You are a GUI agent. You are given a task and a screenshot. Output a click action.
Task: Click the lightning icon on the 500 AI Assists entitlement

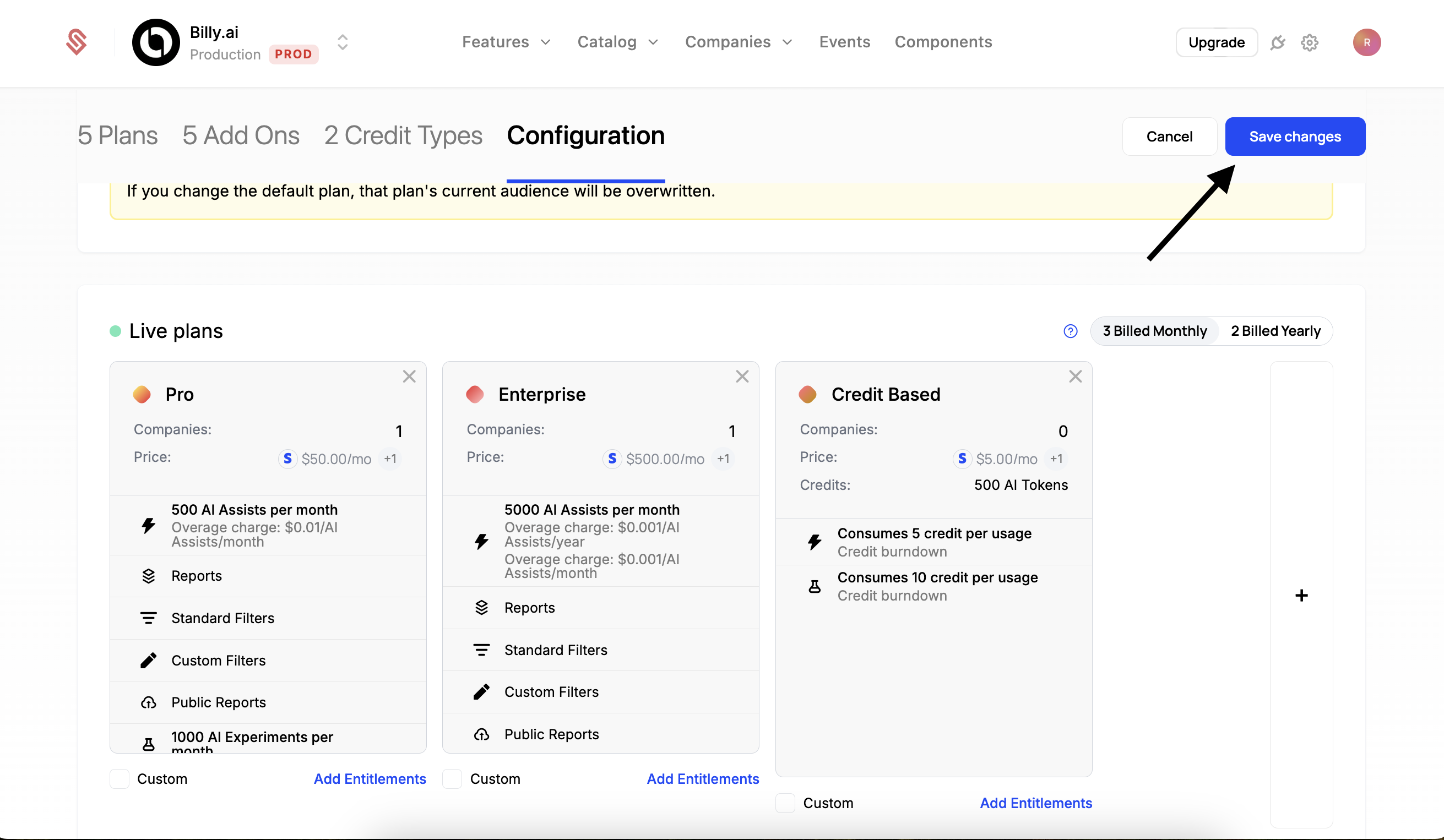tap(148, 526)
